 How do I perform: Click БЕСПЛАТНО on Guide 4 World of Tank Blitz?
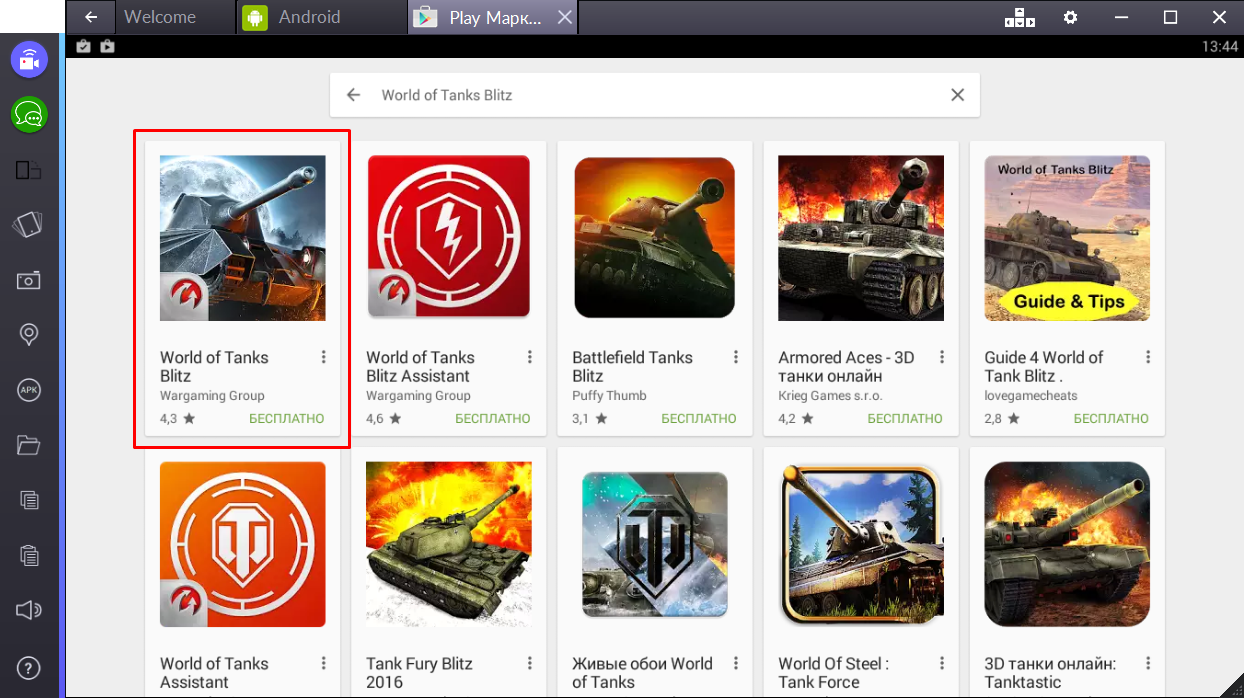tap(1110, 419)
